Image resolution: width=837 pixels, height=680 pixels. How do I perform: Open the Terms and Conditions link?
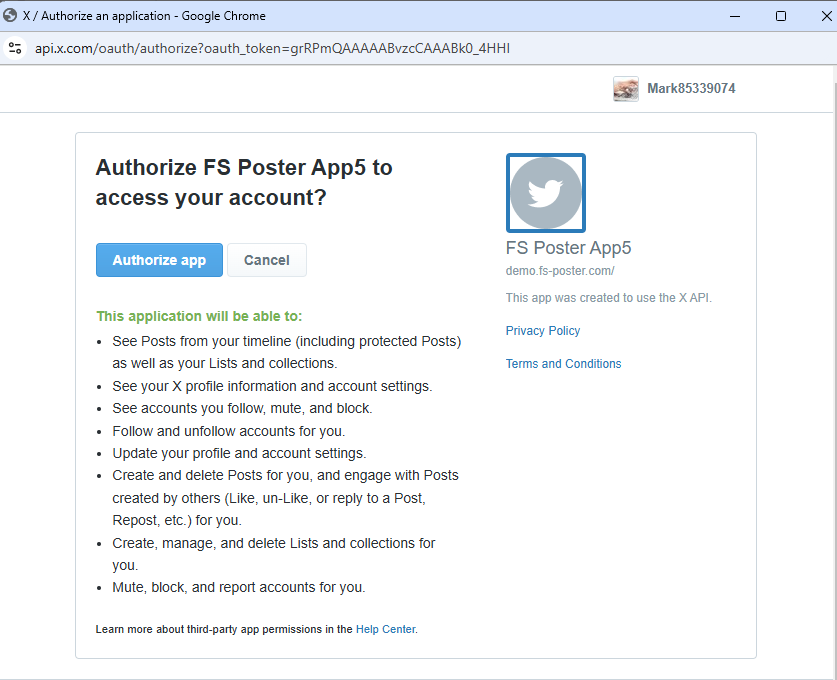563,364
